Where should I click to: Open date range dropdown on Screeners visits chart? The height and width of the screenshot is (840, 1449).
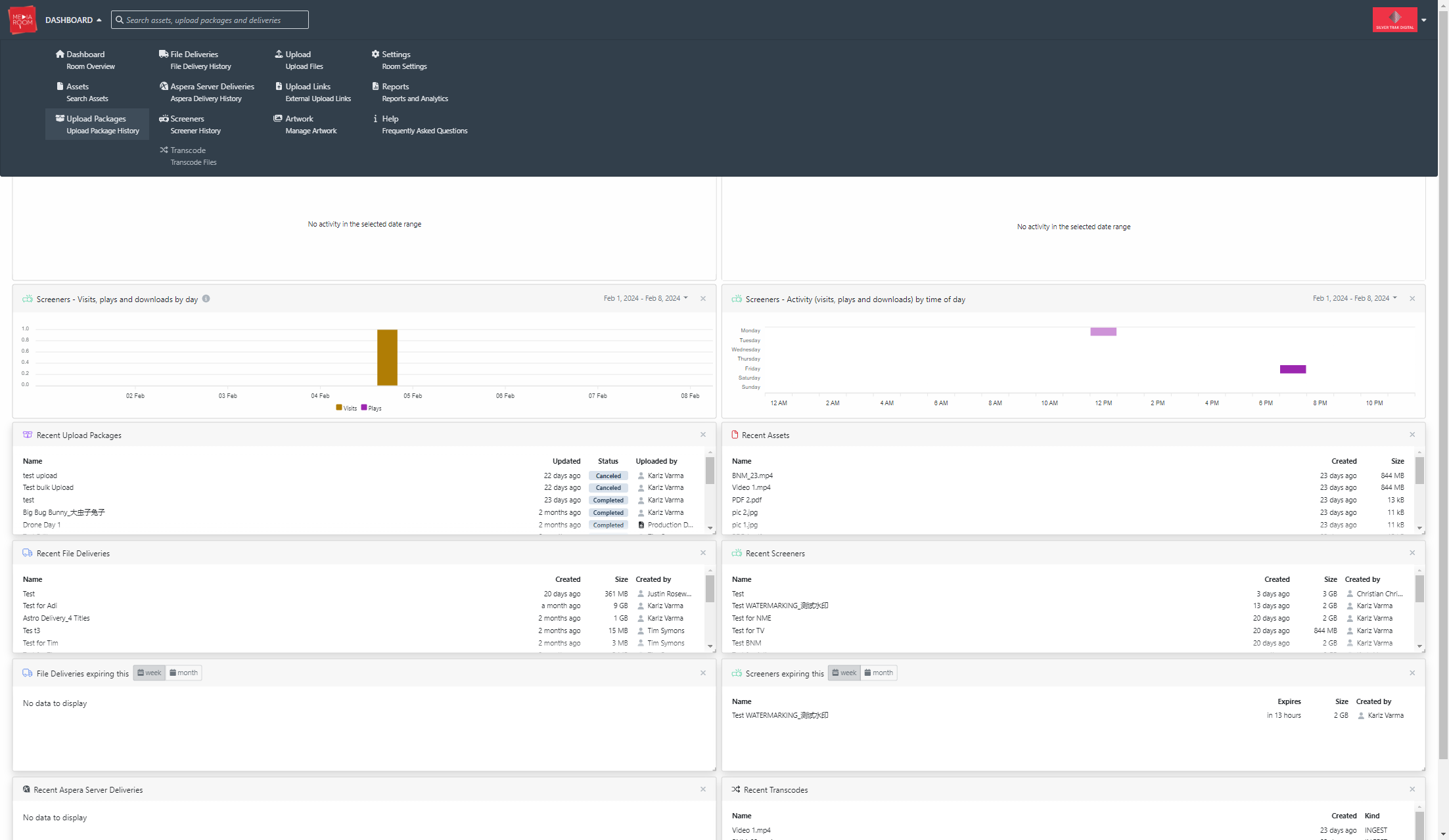[x=646, y=298]
